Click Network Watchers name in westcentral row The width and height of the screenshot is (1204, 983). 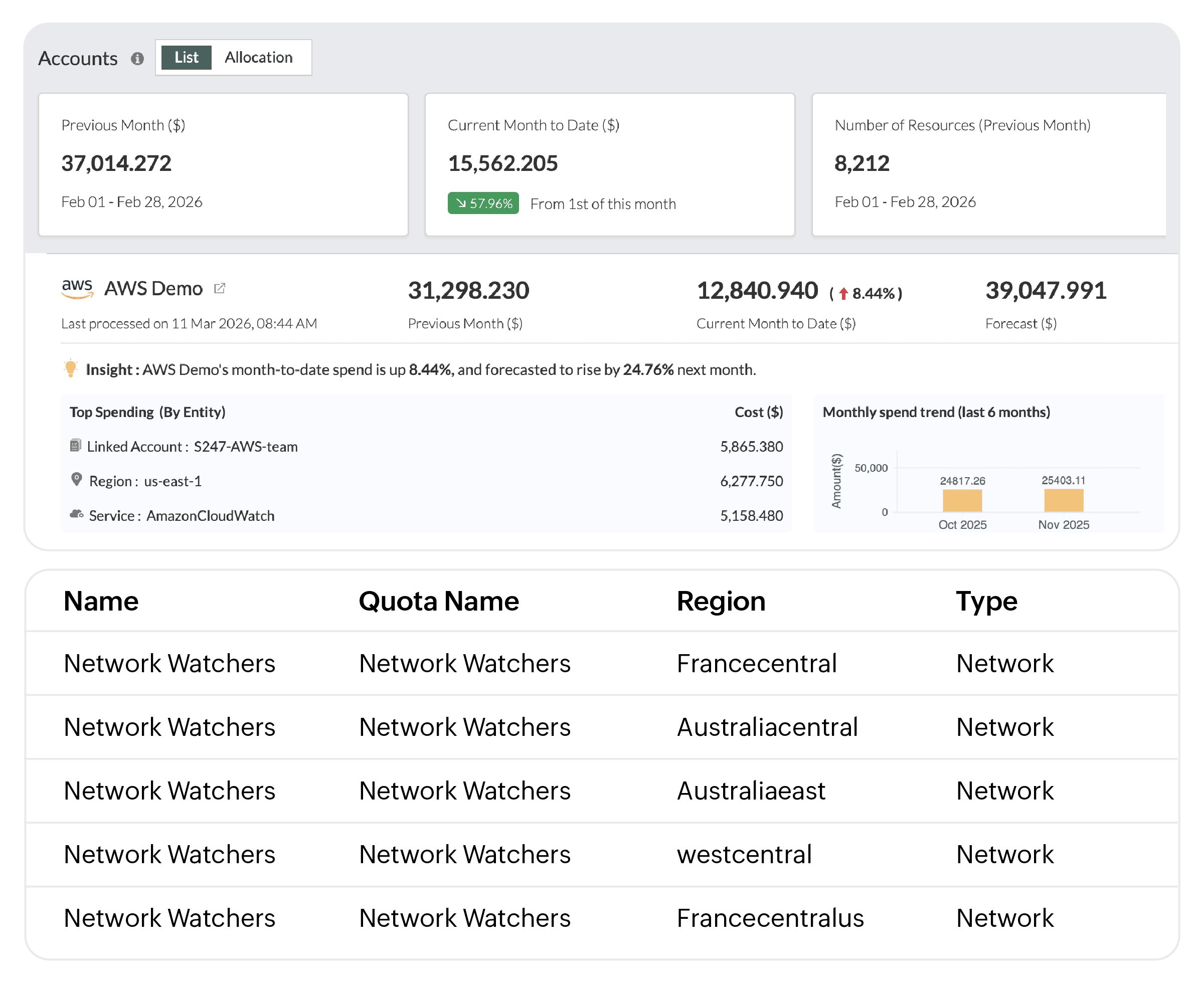(x=169, y=855)
